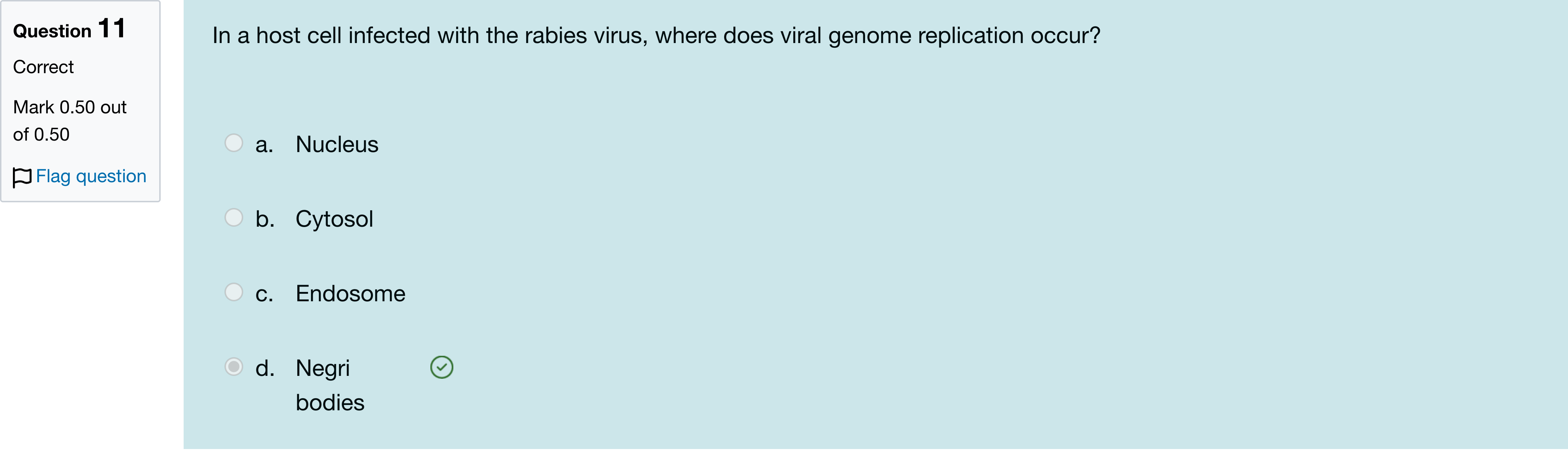Click the Correct status label
Screen dimensions: 1568x472
pyautogui.click(x=43, y=67)
